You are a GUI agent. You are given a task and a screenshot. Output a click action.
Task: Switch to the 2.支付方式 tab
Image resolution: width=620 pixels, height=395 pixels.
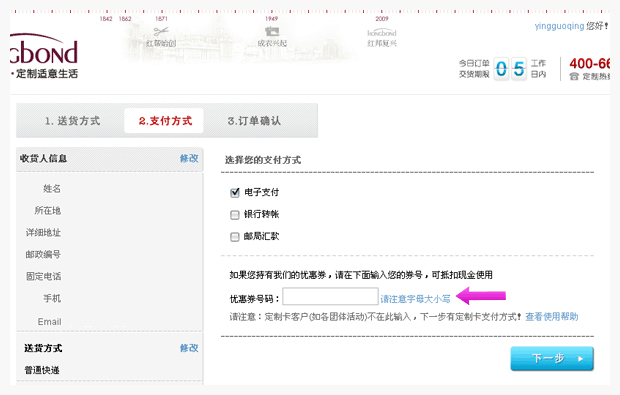(x=164, y=121)
